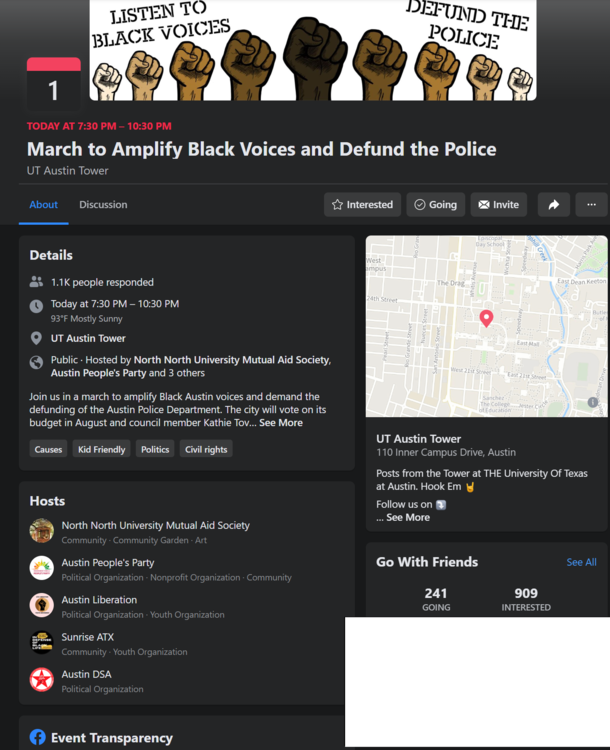This screenshot has height=750, width=610.
Task: Open See All in Go With Friends
Action: click(x=581, y=562)
